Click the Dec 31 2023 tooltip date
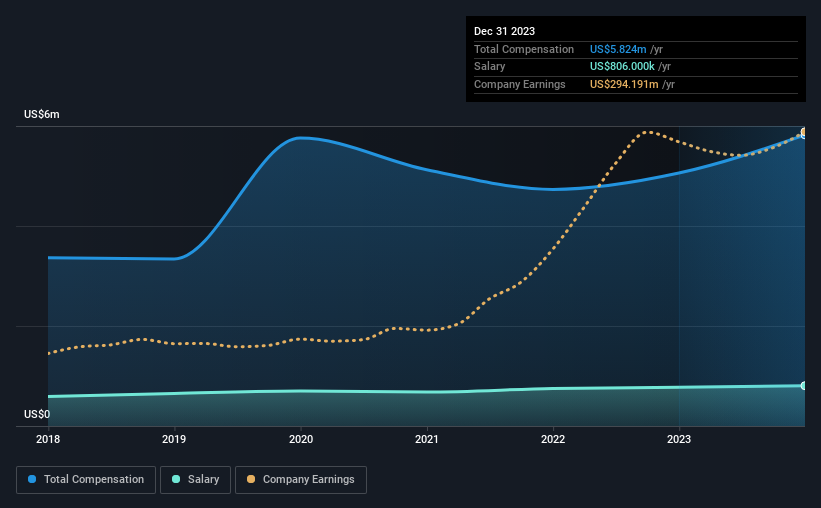 (504, 31)
